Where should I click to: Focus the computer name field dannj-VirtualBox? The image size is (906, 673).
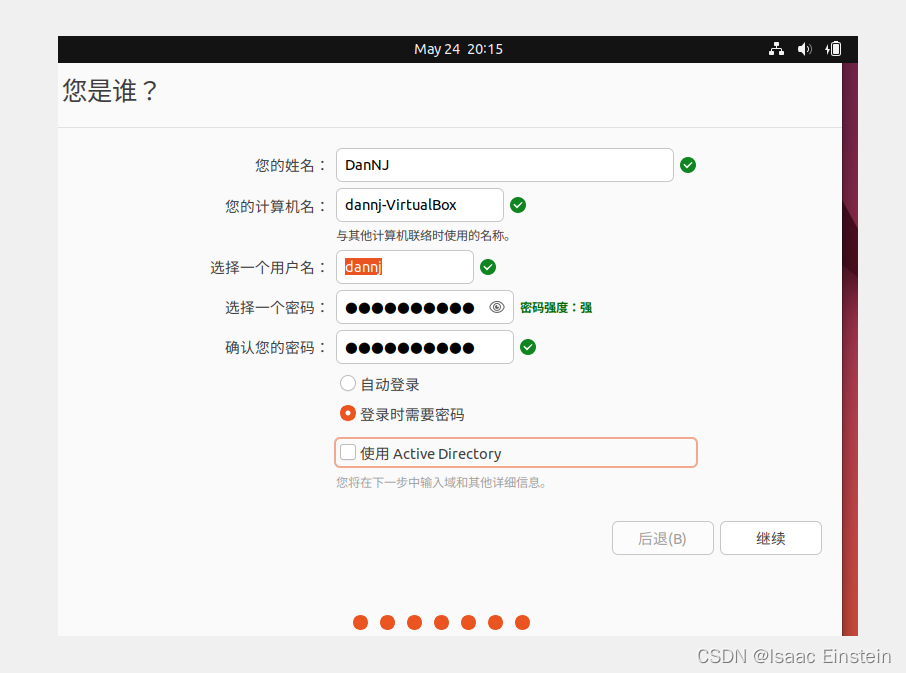click(419, 205)
